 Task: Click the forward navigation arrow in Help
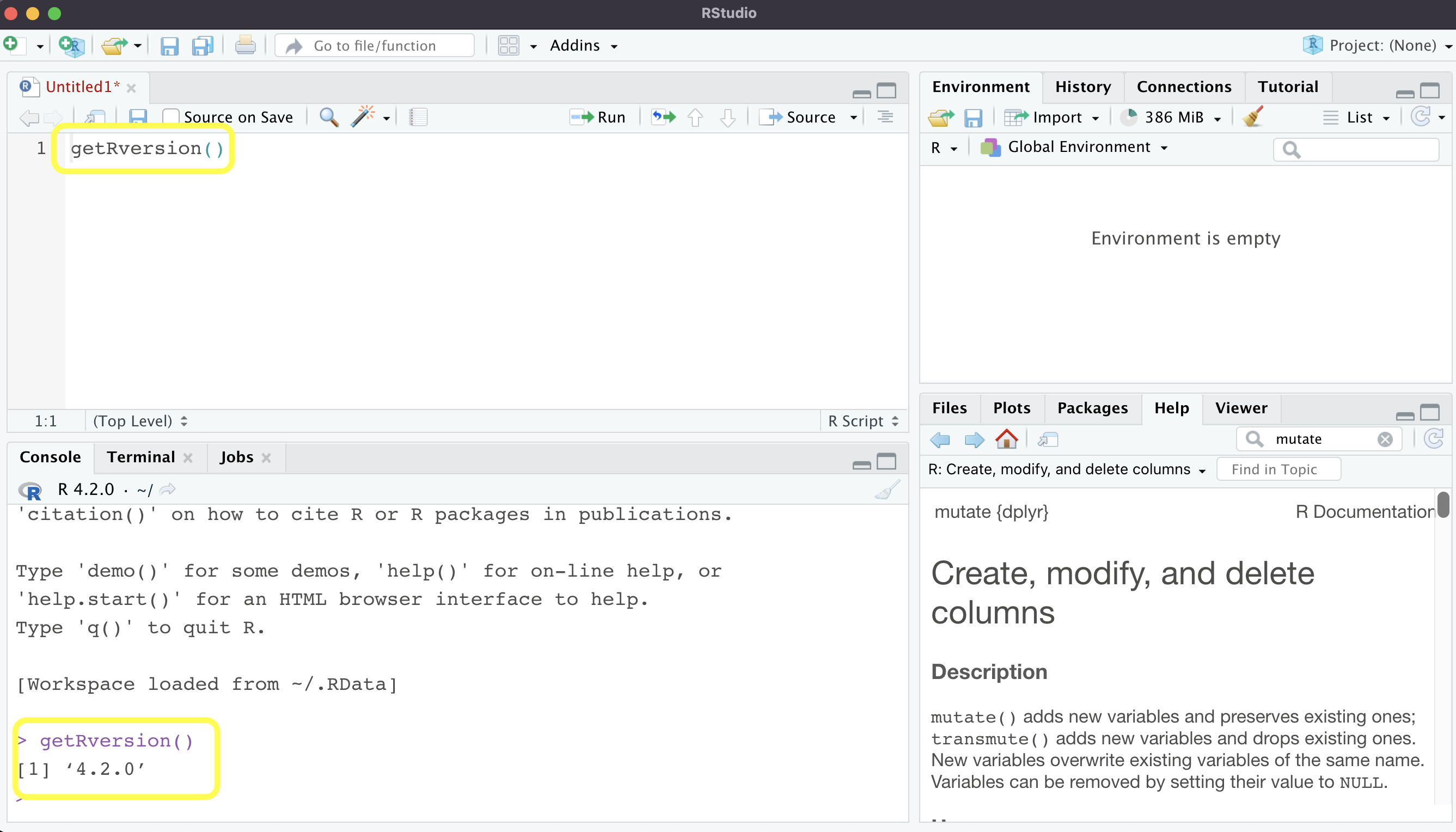tap(974, 439)
